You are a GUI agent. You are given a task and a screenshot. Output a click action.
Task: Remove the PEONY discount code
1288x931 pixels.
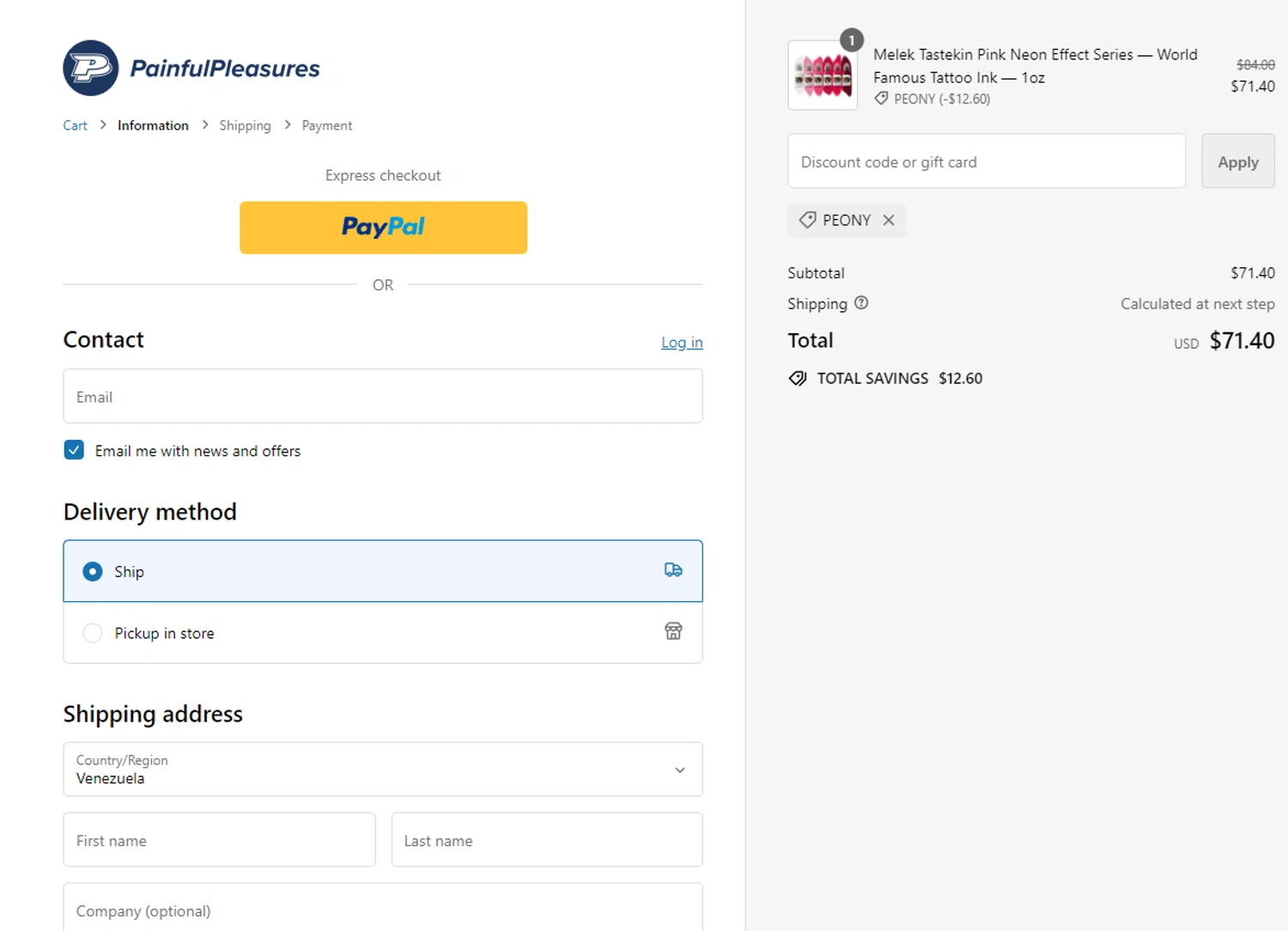tap(889, 221)
